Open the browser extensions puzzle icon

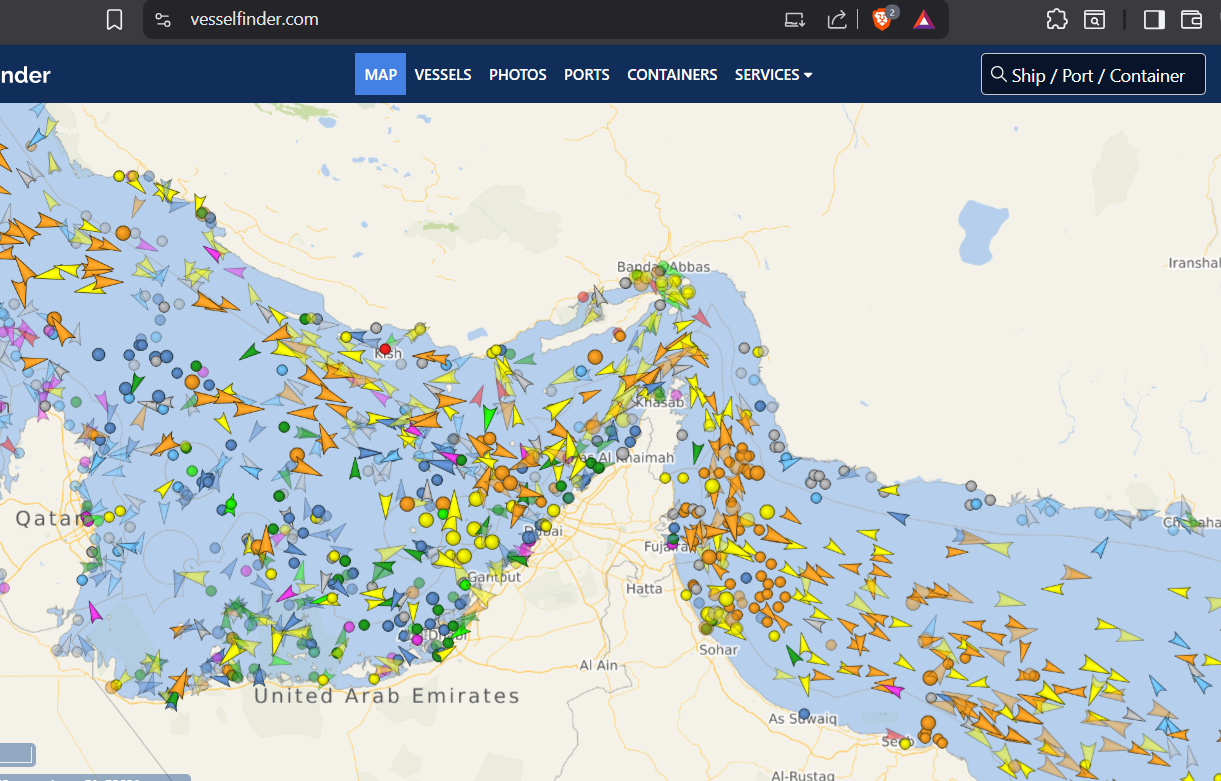[1057, 19]
